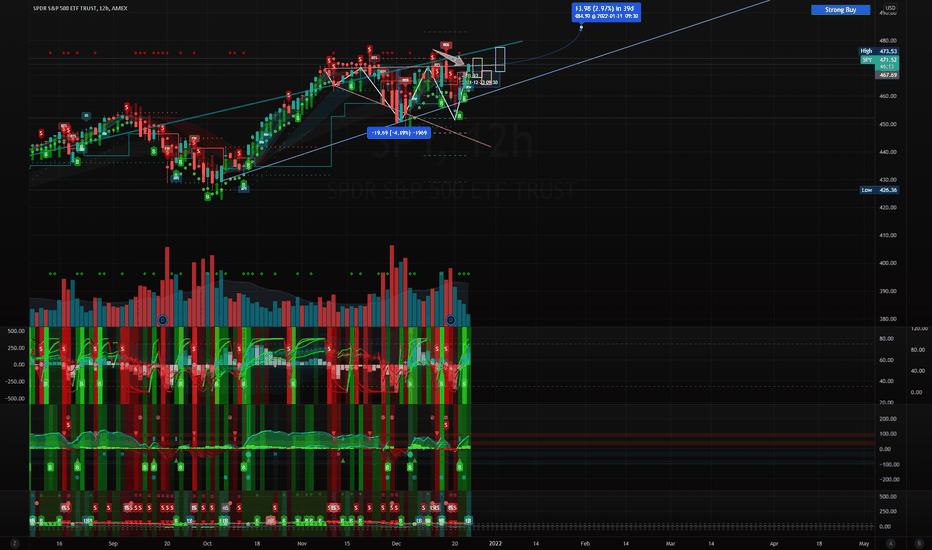932x550 pixels.
Task: Click the 480.00 price scale value
Action: tap(888, 40)
